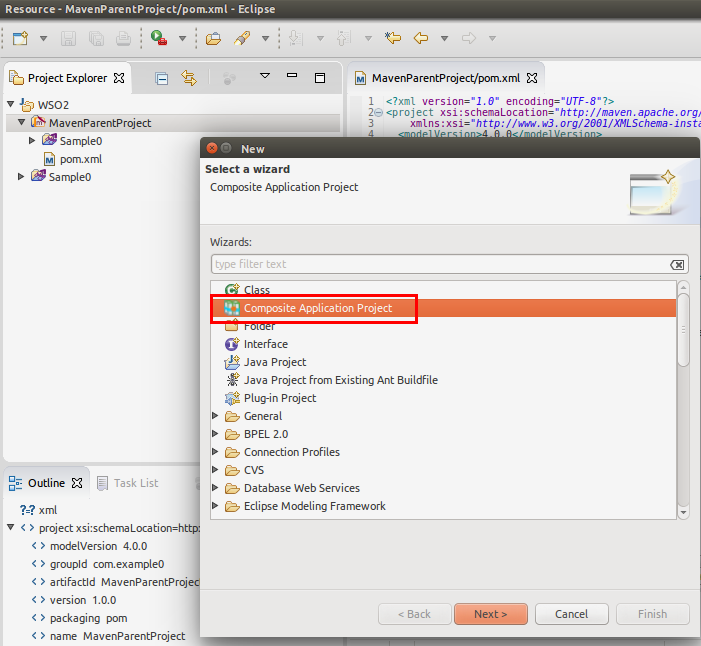701x646 pixels.
Task: Select Java Project from Existing Ant Buildfile
Action: (340, 380)
